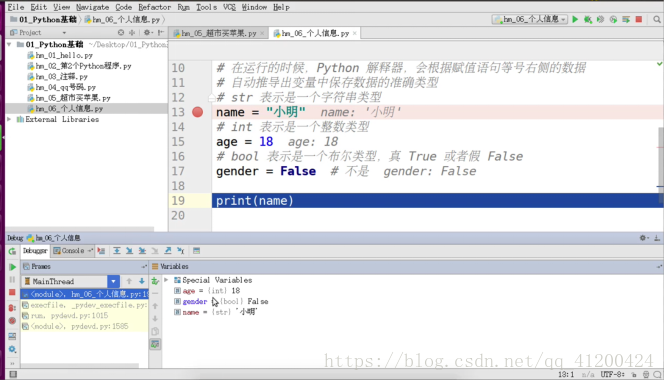This screenshot has width=665, height=381.
Task: Click Mute Breakpoints icon
Action: [x=12, y=321]
